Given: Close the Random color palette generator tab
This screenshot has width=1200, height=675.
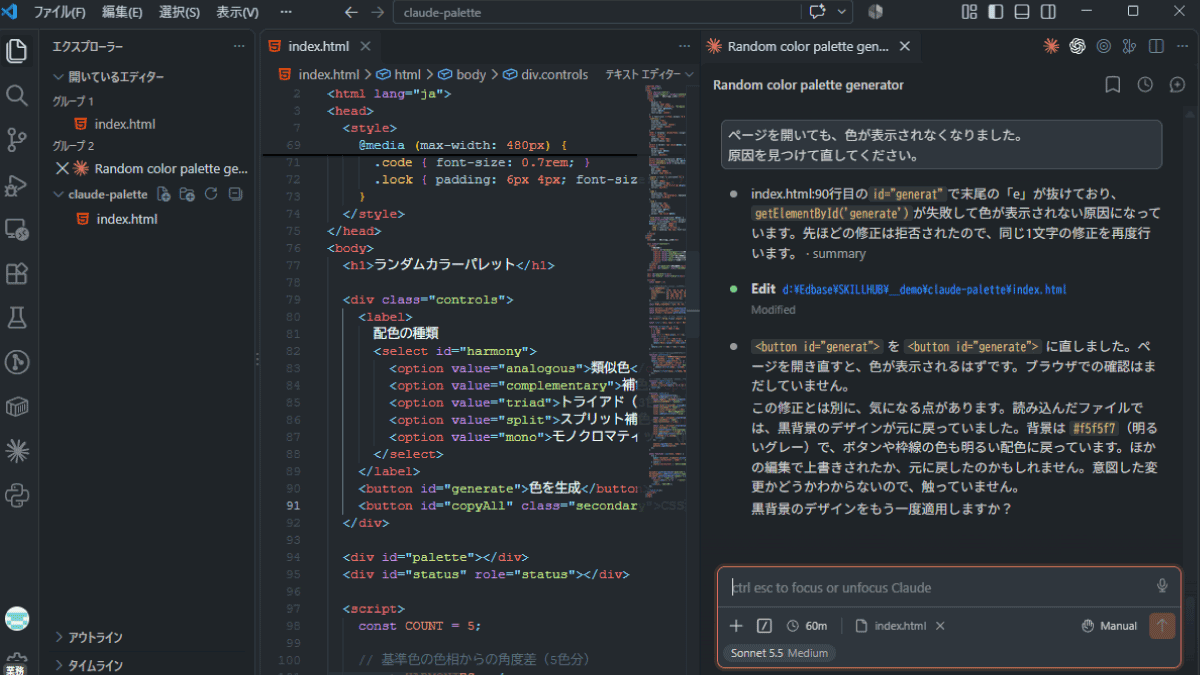Looking at the screenshot, I should point(905,46).
